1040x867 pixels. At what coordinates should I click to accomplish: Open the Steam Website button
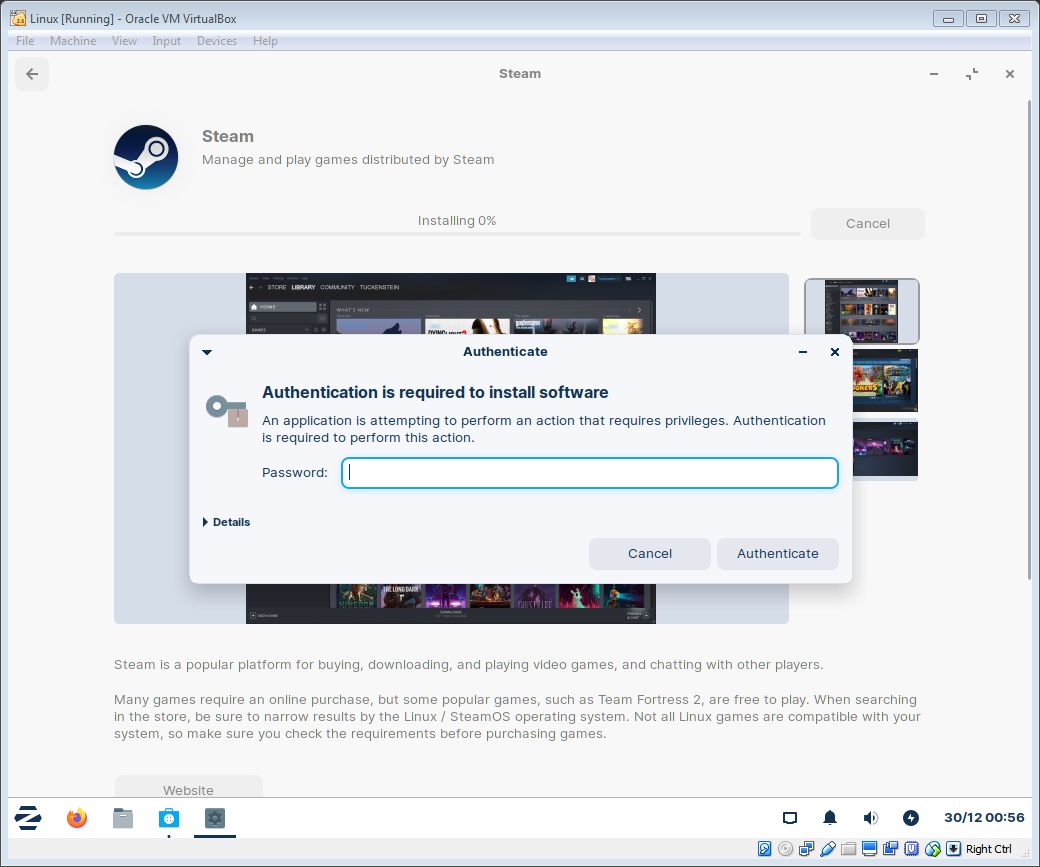[188, 787]
